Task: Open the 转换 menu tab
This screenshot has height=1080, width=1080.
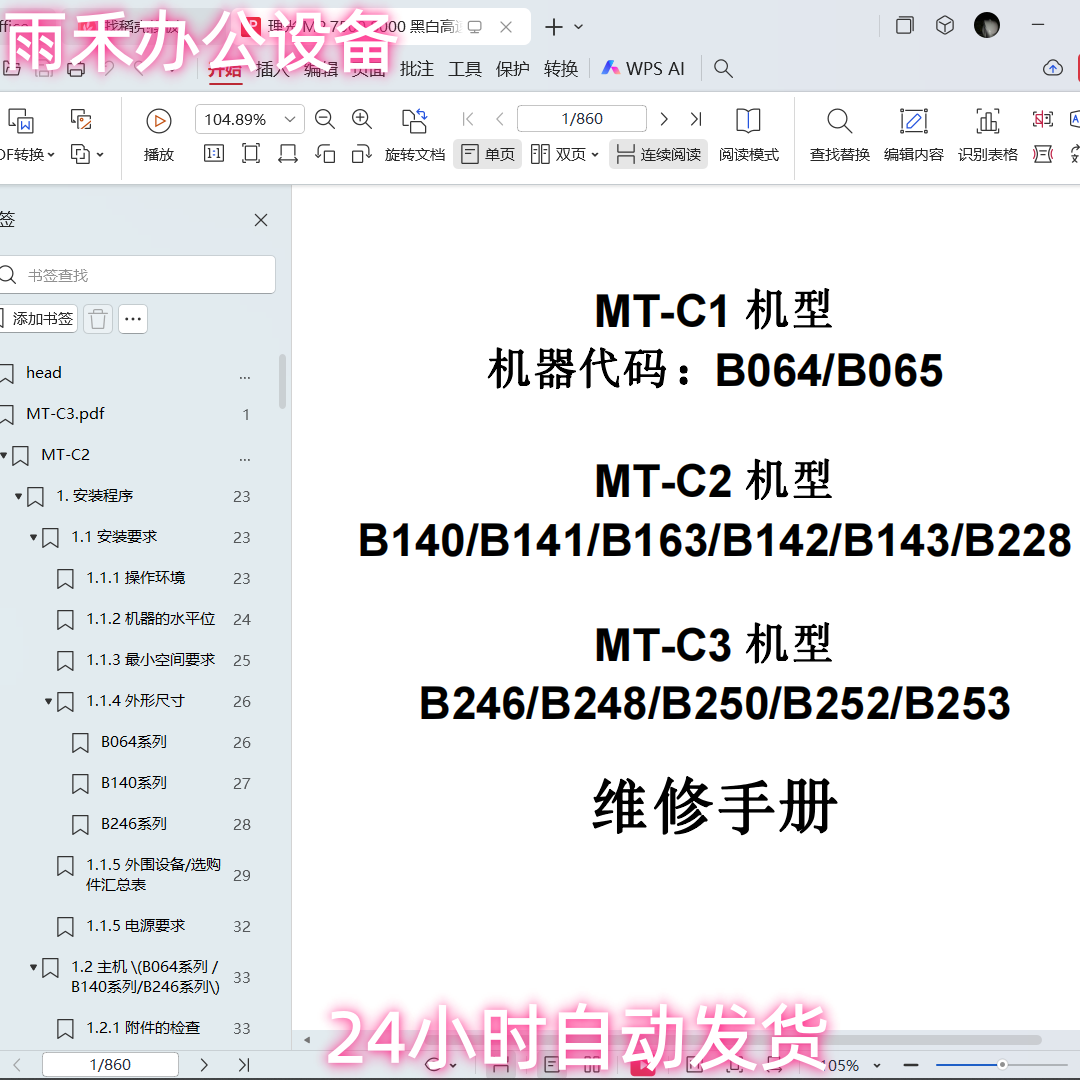Action: (x=561, y=68)
